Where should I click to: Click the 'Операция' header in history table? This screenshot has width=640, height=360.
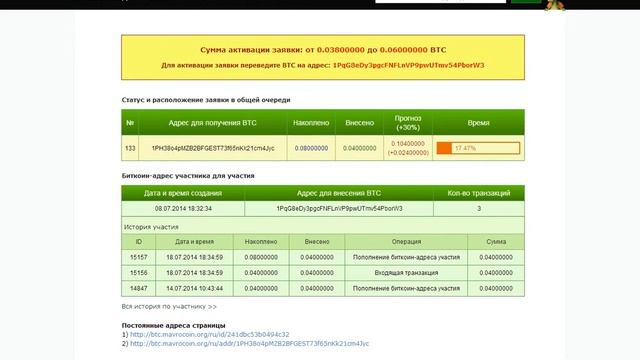(x=406, y=242)
